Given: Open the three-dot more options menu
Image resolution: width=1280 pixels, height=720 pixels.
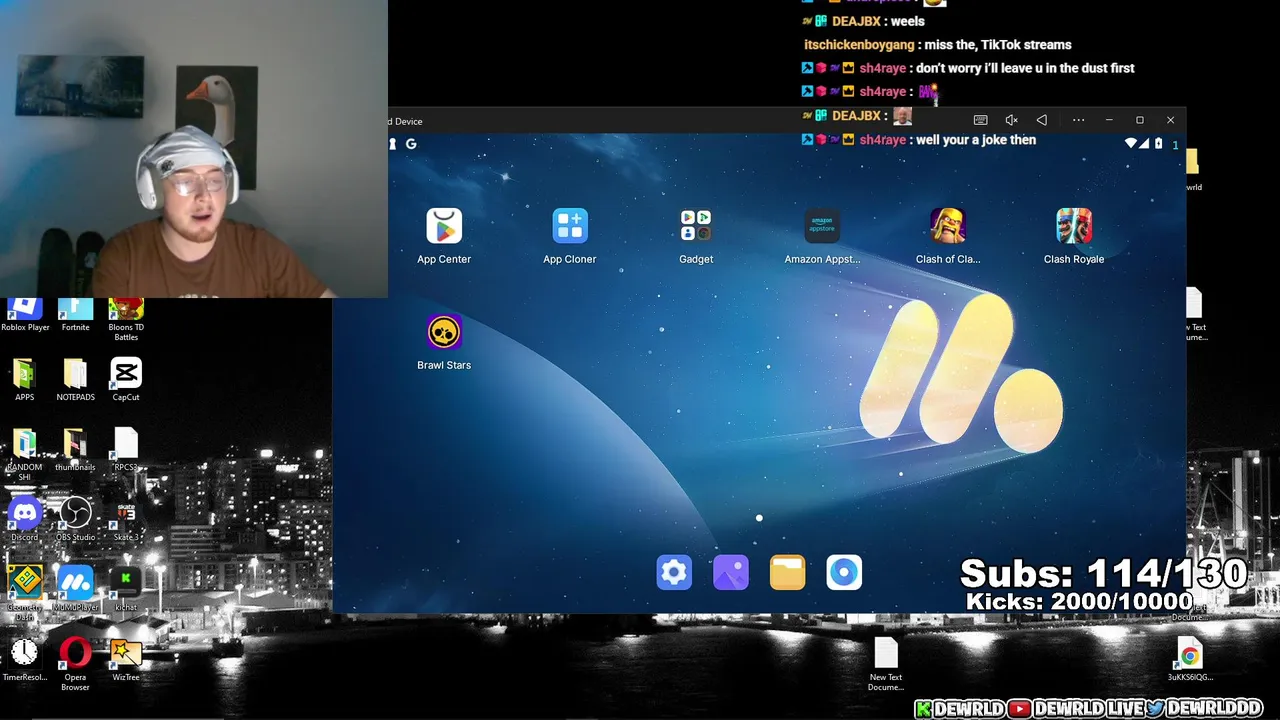Looking at the screenshot, I should 1078,120.
